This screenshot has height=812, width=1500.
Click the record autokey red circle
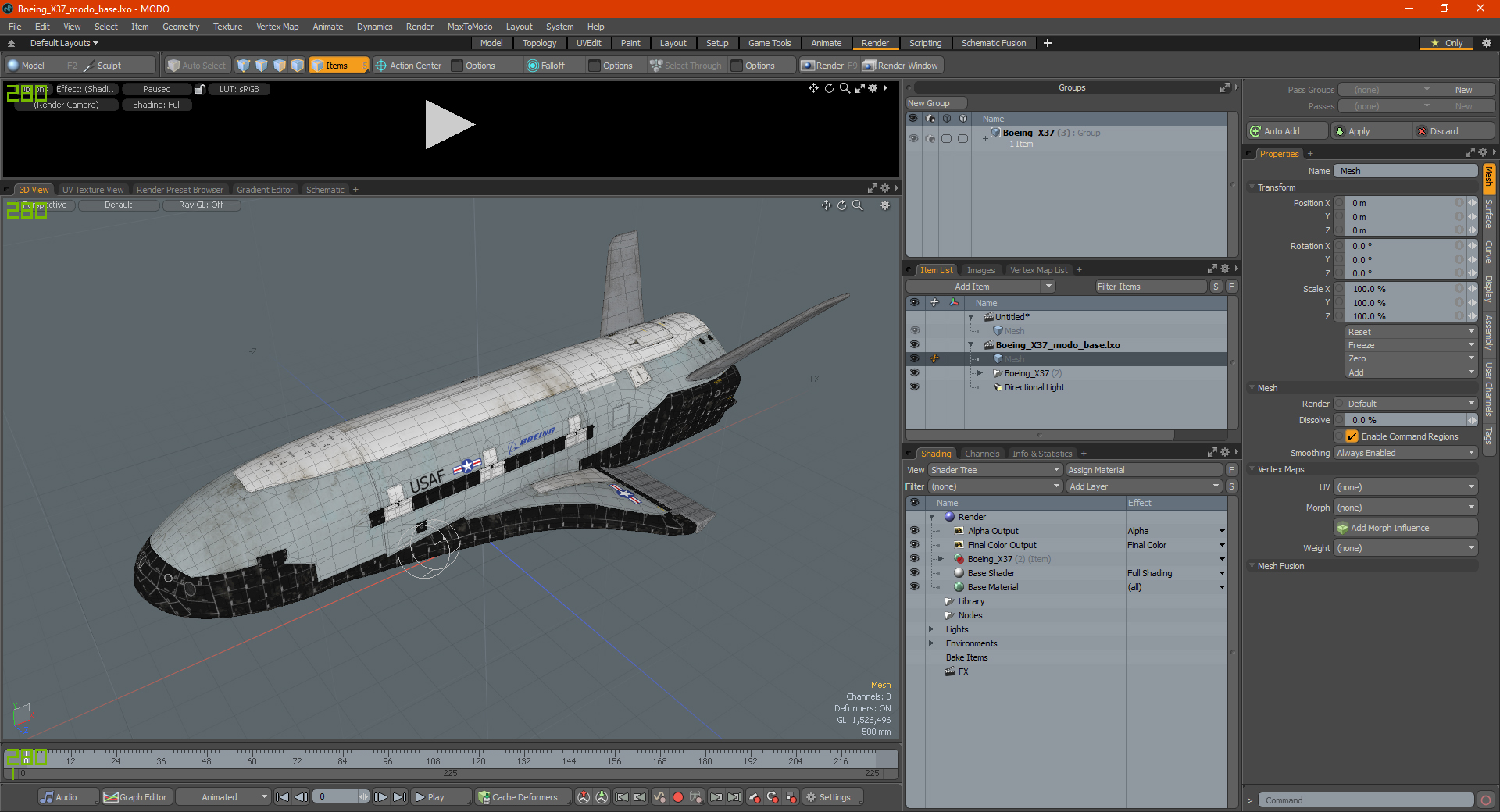coord(678,797)
